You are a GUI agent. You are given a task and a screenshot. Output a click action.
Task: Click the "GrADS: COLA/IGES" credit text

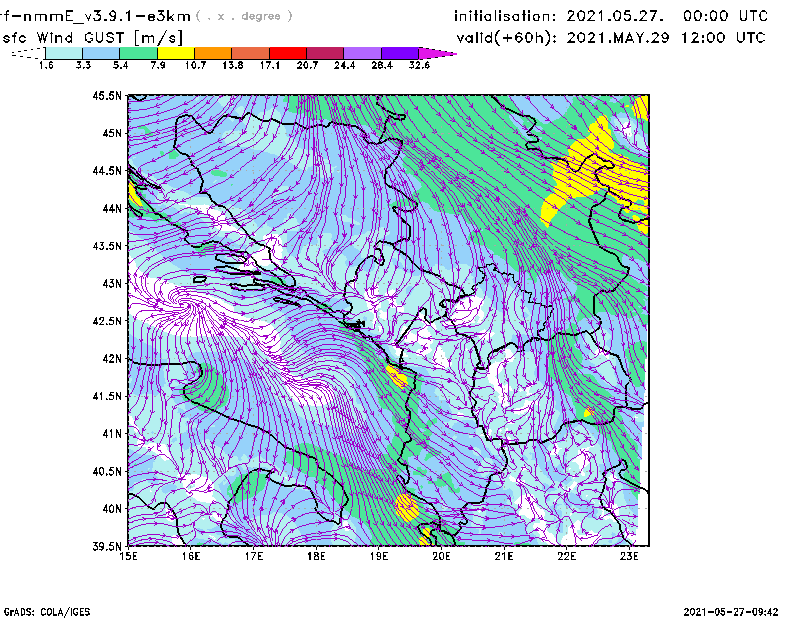point(47,612)
